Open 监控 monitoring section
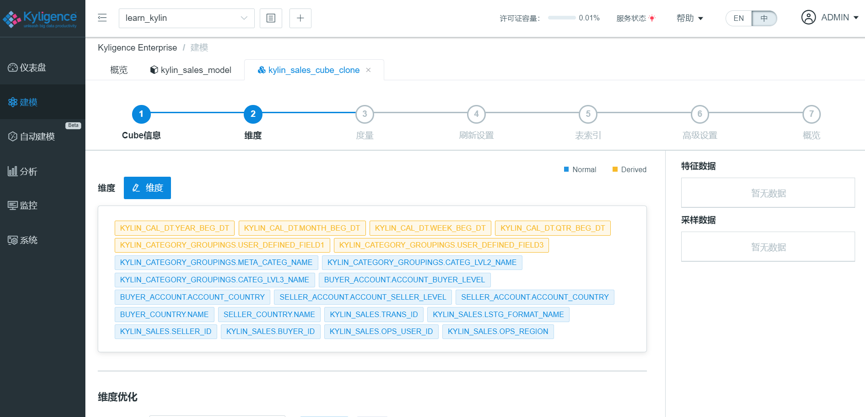Screen dimensions: 865x417 click(28, 205)
